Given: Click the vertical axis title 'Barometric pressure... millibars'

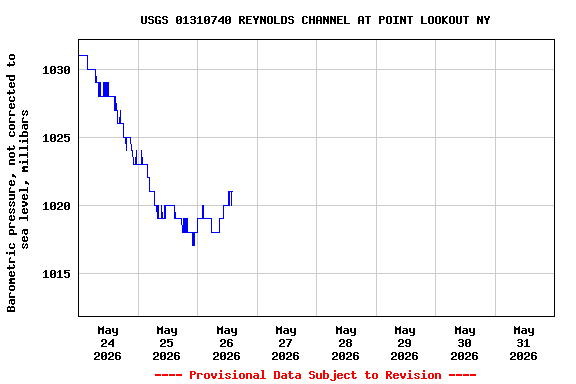Looking at the screenshot, I should point(17,183).
